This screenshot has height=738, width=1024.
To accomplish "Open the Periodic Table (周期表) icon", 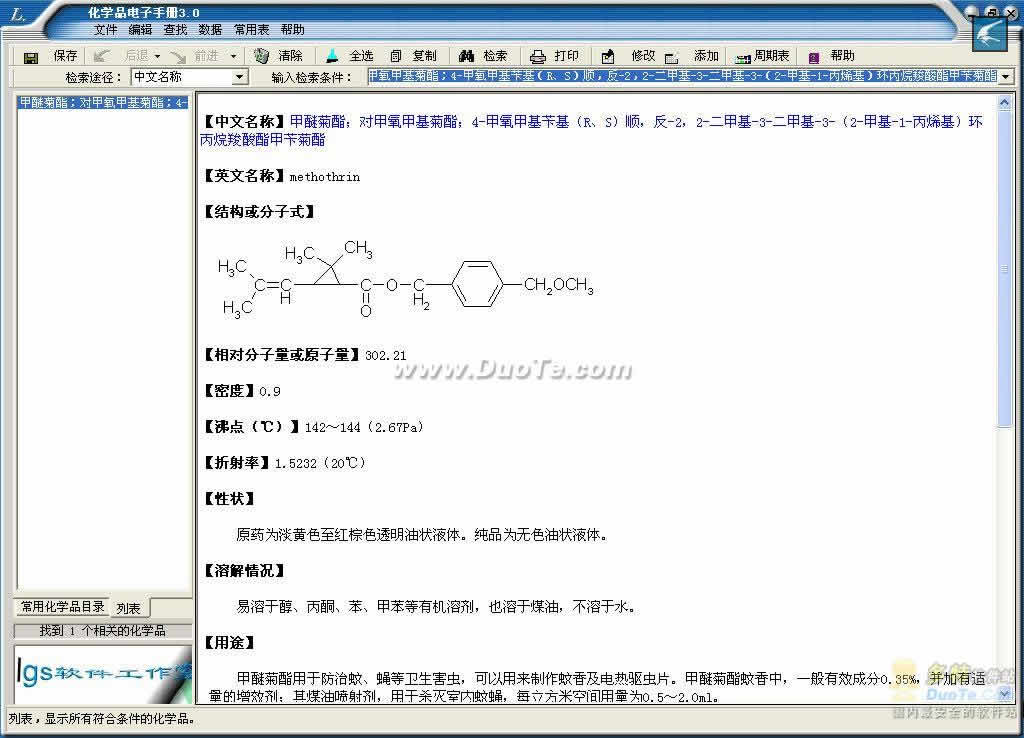I will pyautogui.click(x=743, y=57).
